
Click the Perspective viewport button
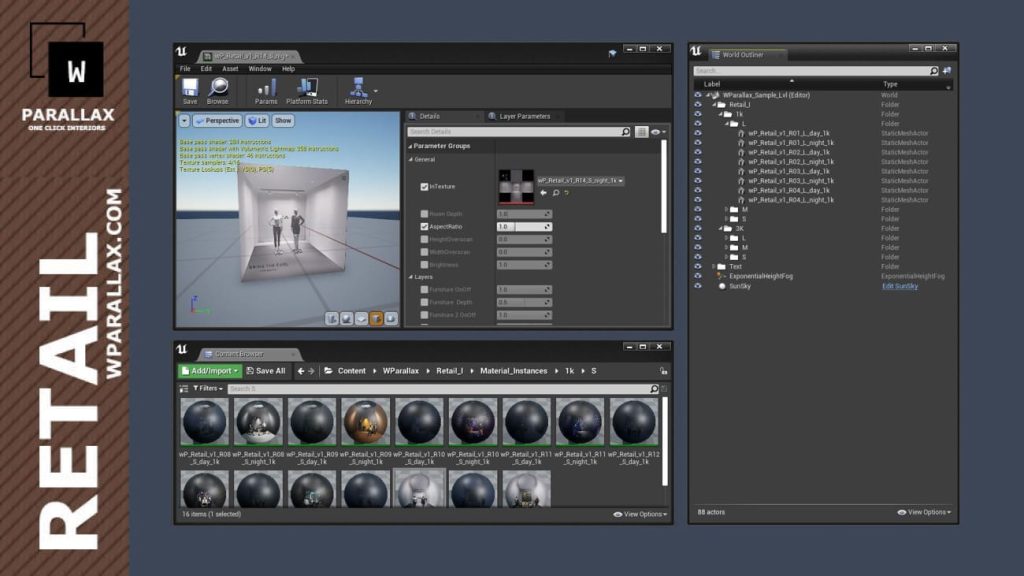[x=217, y=121]
